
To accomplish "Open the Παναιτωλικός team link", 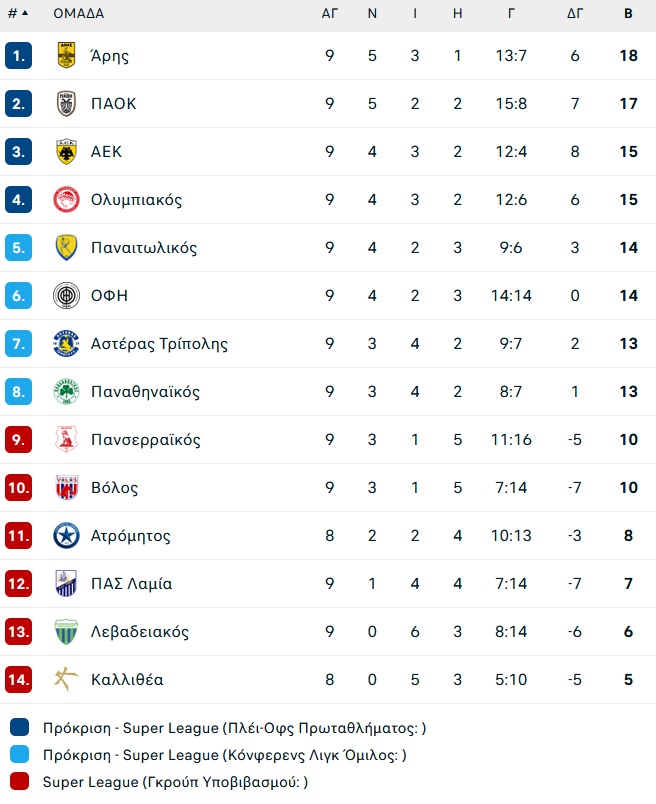I will (x=144, y=248).
